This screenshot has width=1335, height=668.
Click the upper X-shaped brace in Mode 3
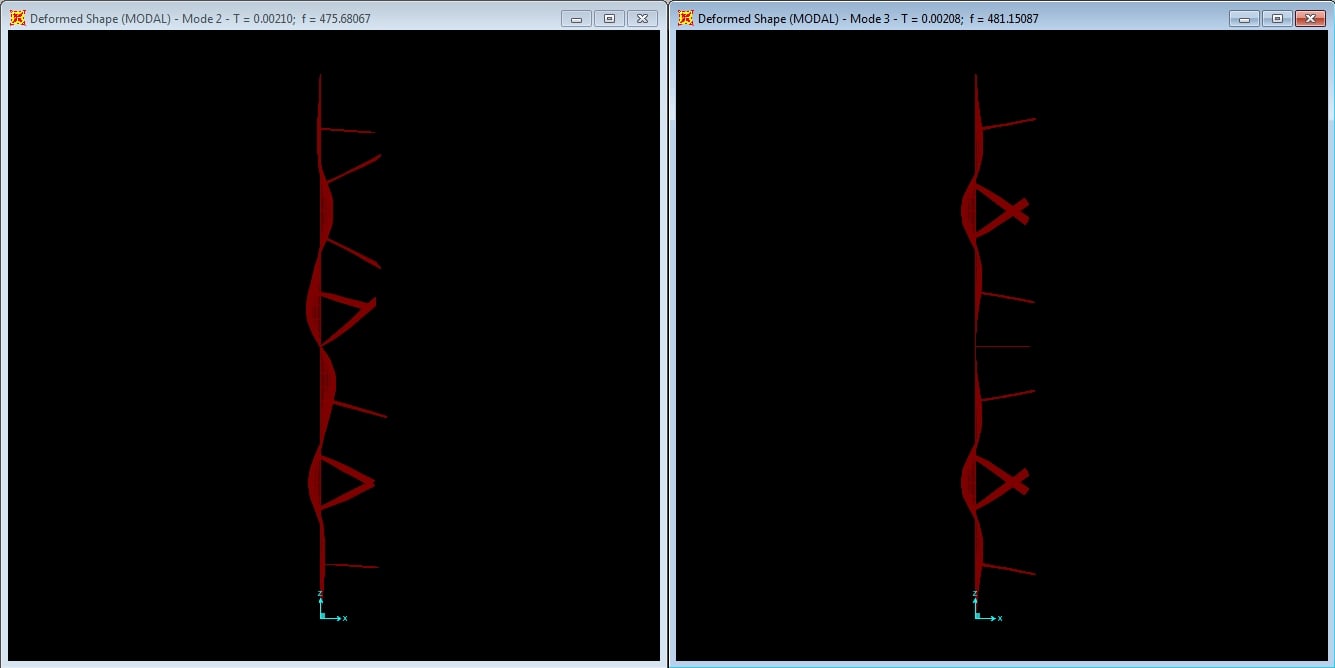point(1010,210)
